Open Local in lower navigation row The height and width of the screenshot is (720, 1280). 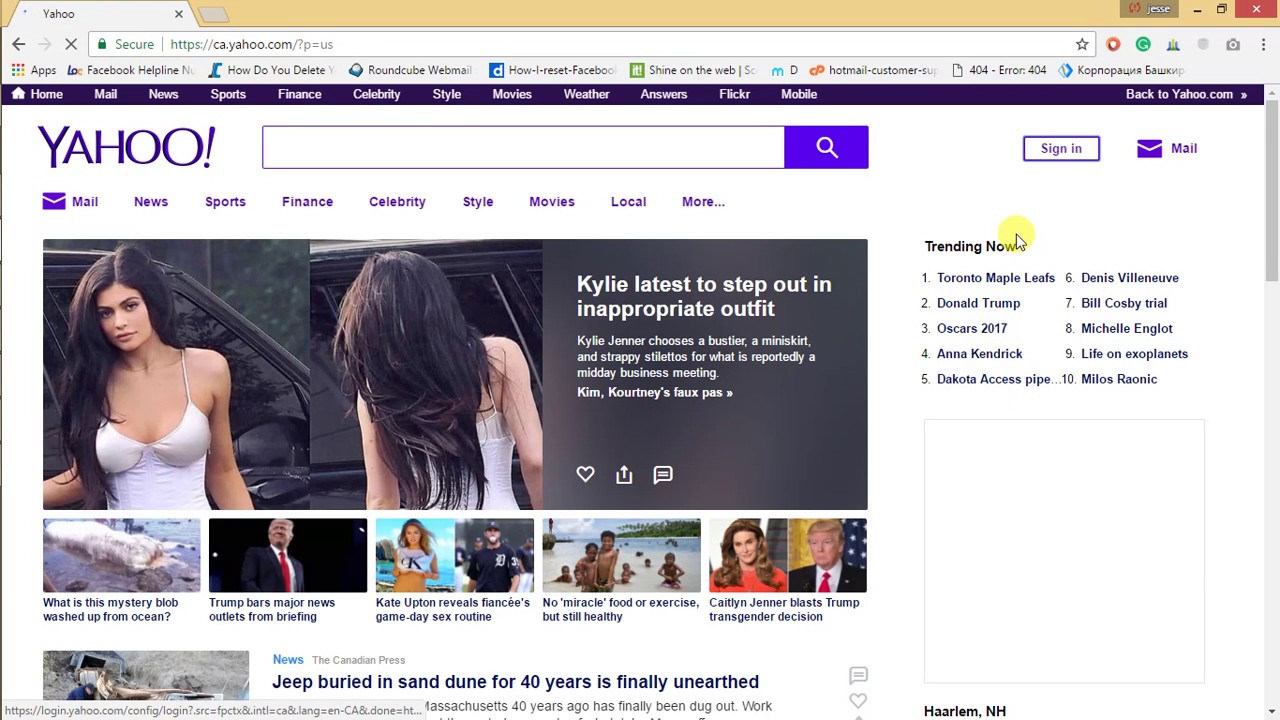pos(628,201)
